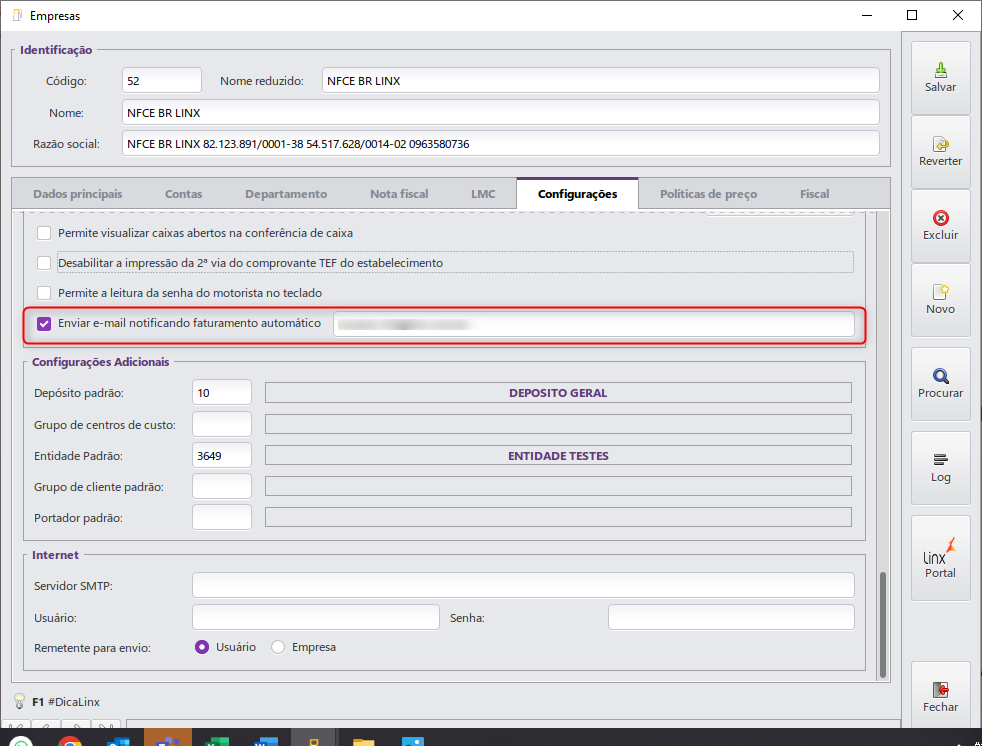Click the 'Configurações Adicionais' group label
982x746 pixels.
point(100,362)
